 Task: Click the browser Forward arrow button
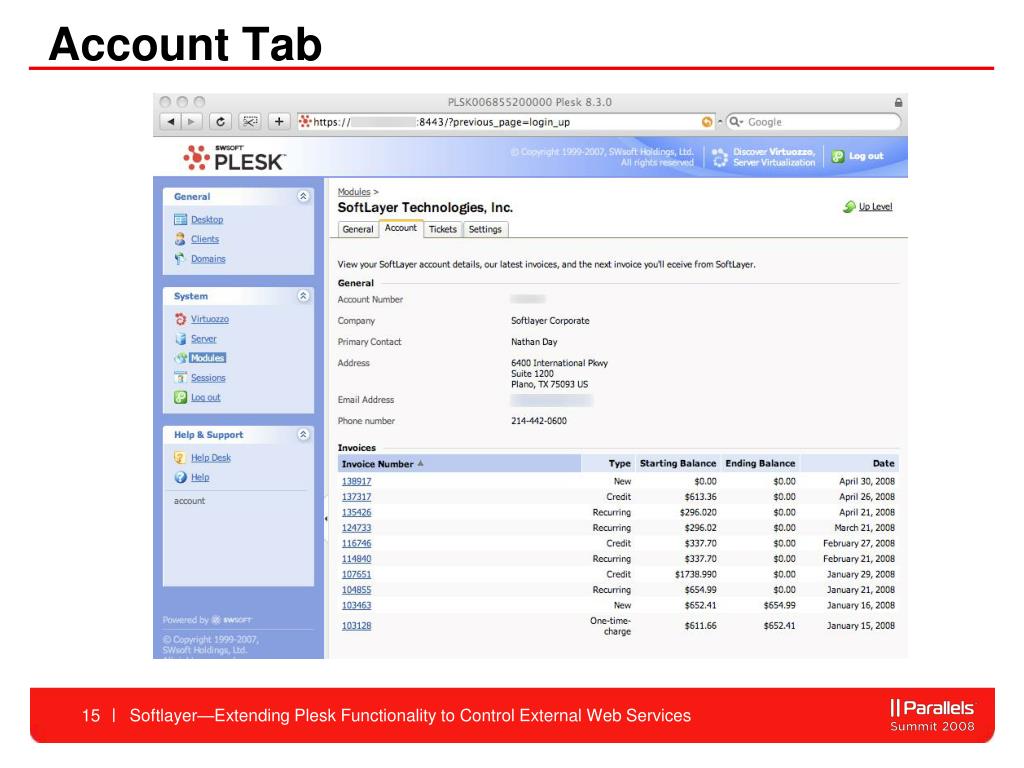pos(191,121)
